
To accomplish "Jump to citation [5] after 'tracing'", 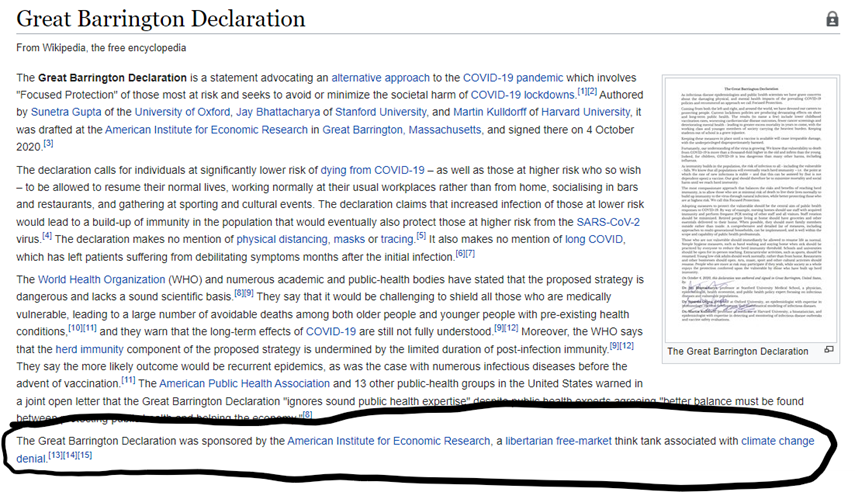I will (421, 236).
